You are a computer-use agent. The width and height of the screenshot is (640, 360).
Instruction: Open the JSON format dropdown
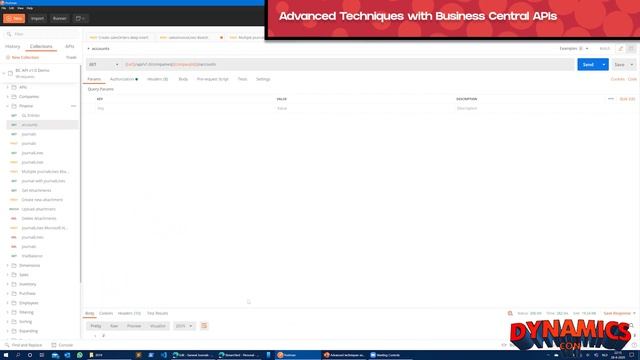pyautogui.click(x=184, y=326)
